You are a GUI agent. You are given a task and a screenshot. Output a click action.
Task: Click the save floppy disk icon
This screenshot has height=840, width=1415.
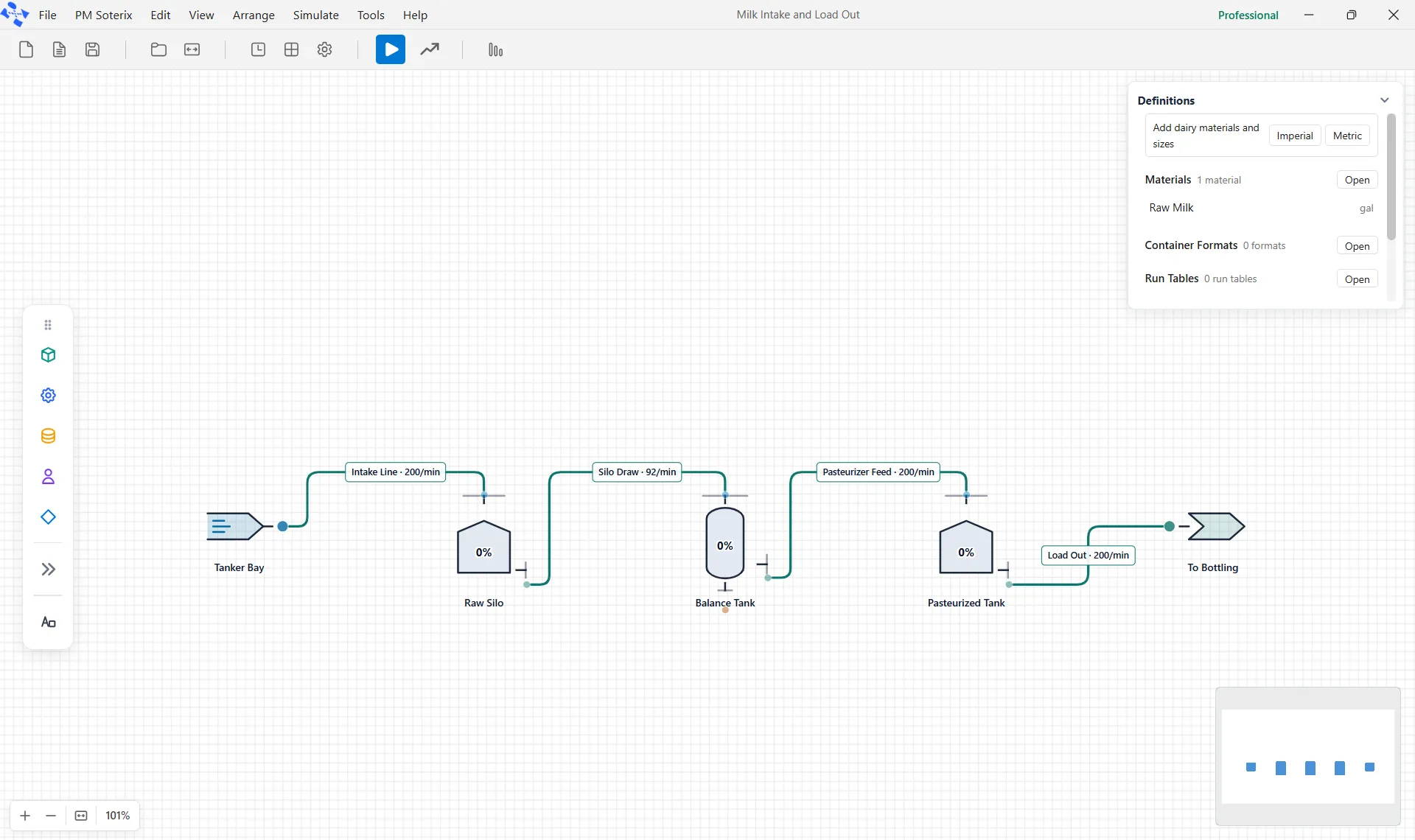[92, 49]
